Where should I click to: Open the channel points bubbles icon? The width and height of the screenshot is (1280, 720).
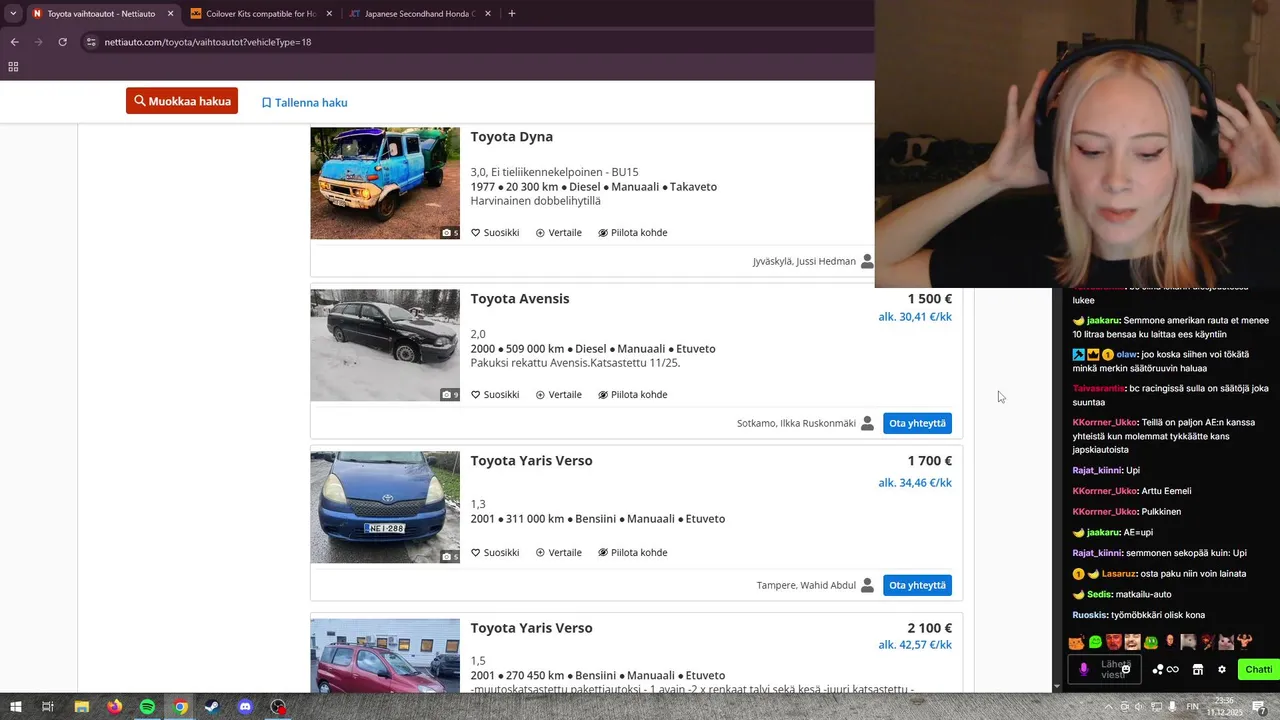point(1158,669)
